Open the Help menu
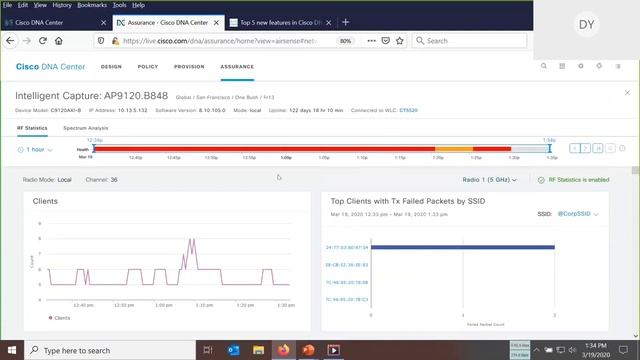 coord(138,5)
